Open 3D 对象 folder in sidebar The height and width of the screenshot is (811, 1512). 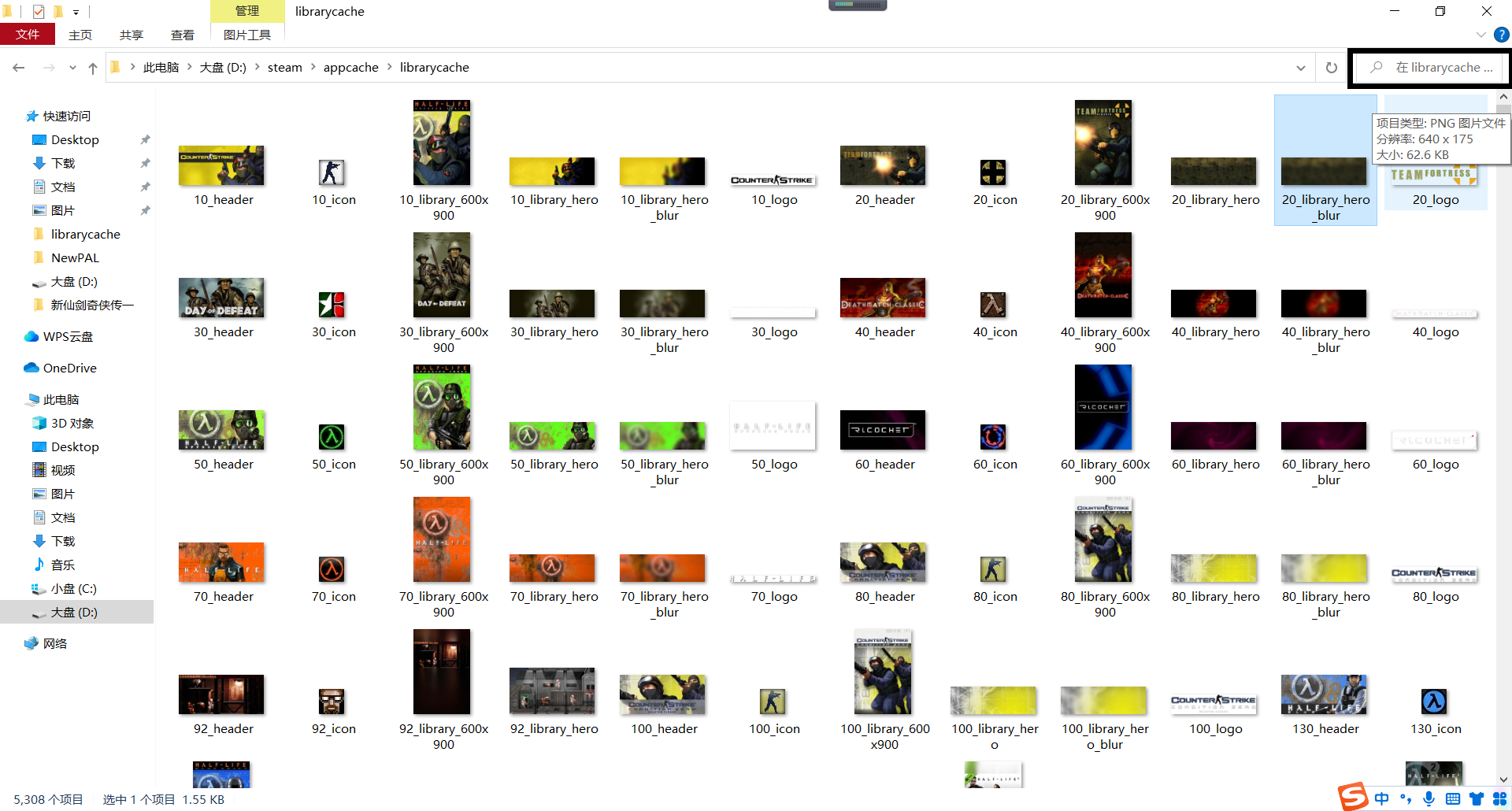coord(63,423)
